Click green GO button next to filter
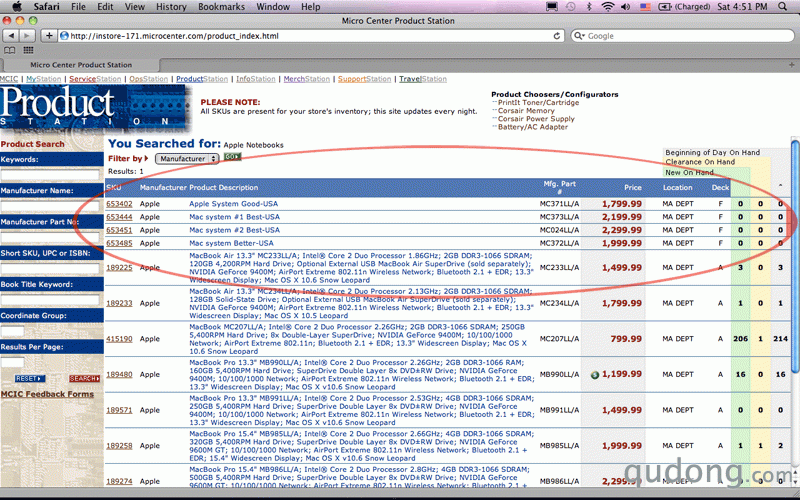 click(232, 157)
